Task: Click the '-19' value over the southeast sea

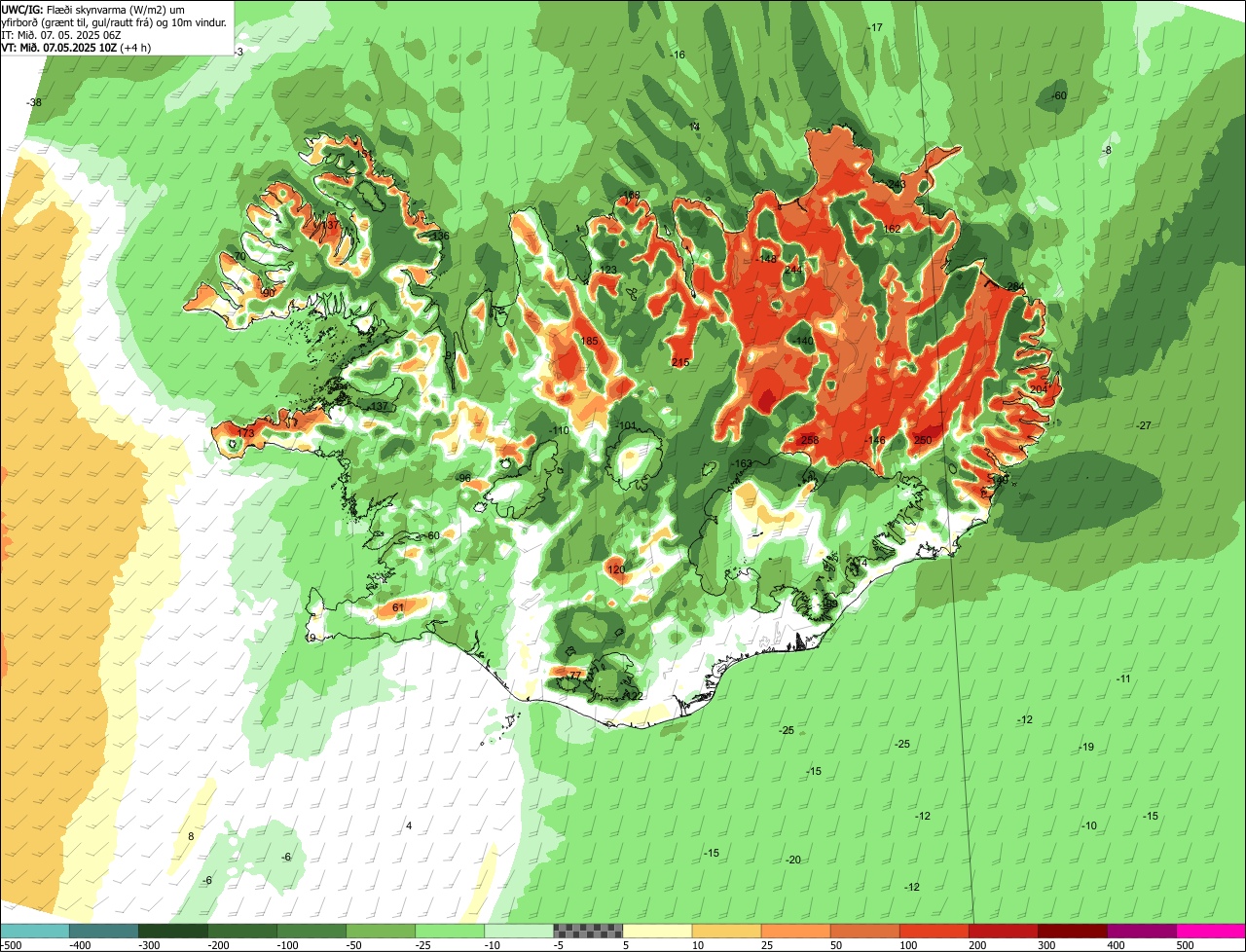Action: click(1087, 747)
